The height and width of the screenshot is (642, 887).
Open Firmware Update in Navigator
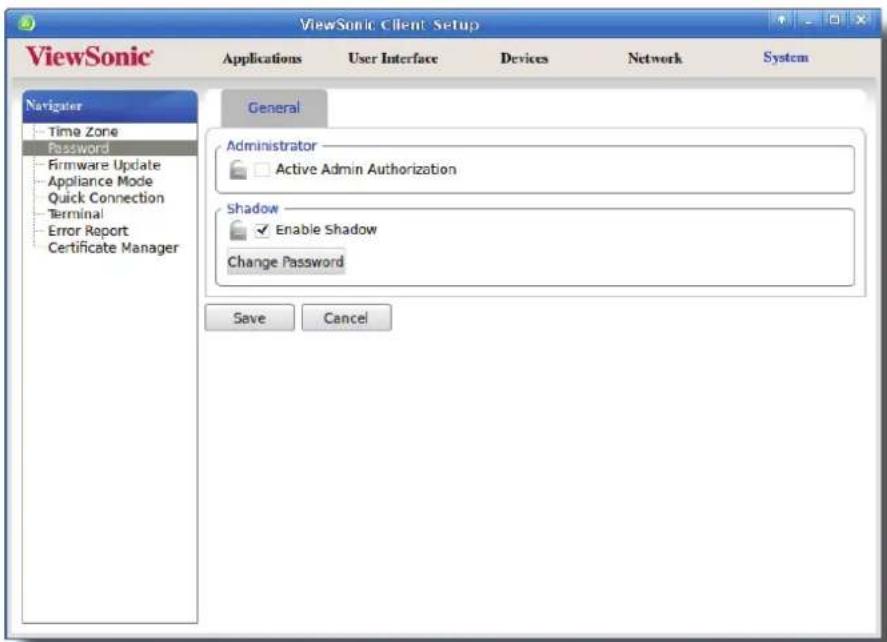tap(104, 165)
